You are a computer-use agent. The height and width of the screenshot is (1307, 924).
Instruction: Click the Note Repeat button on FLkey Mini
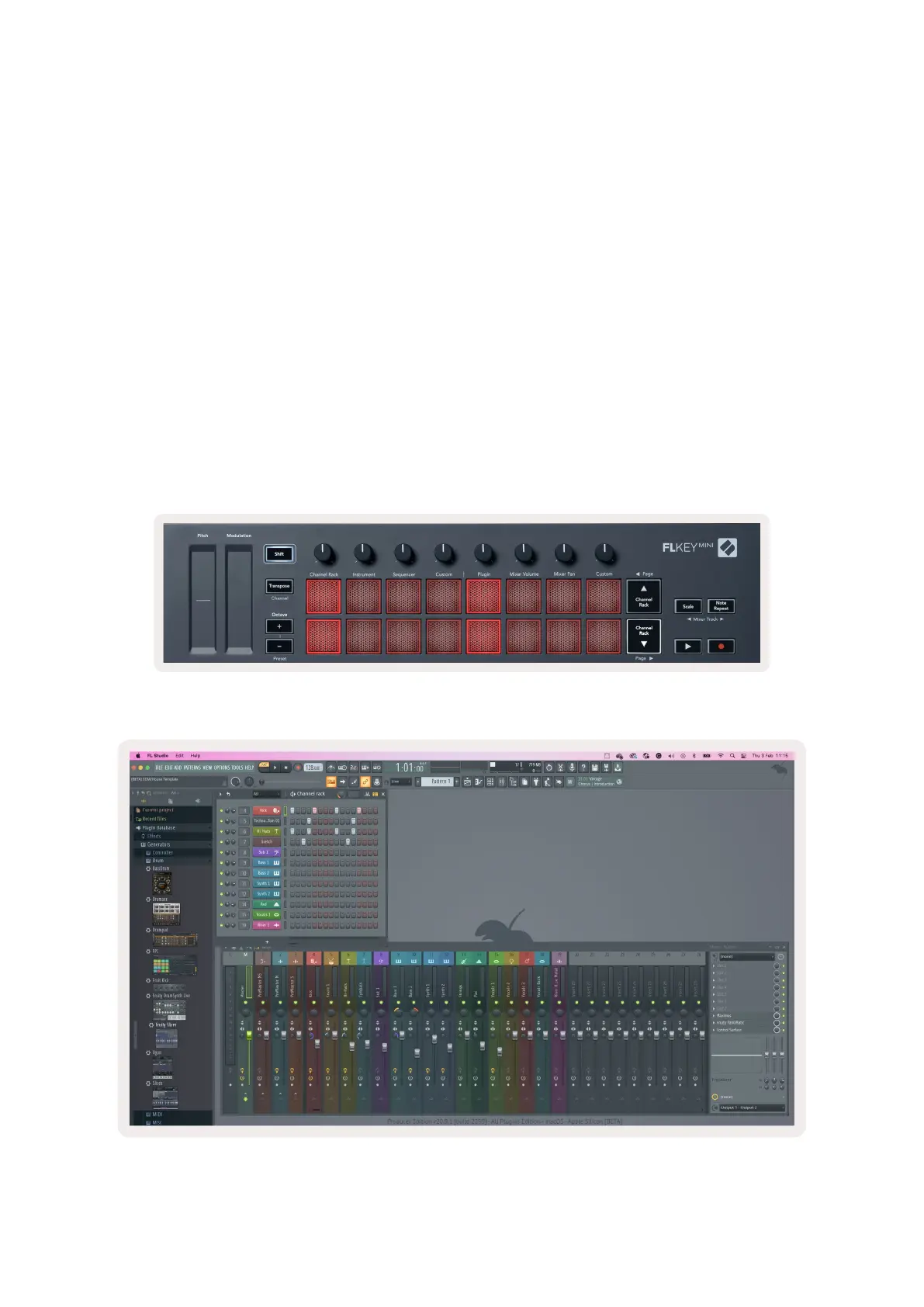(721, 606)
